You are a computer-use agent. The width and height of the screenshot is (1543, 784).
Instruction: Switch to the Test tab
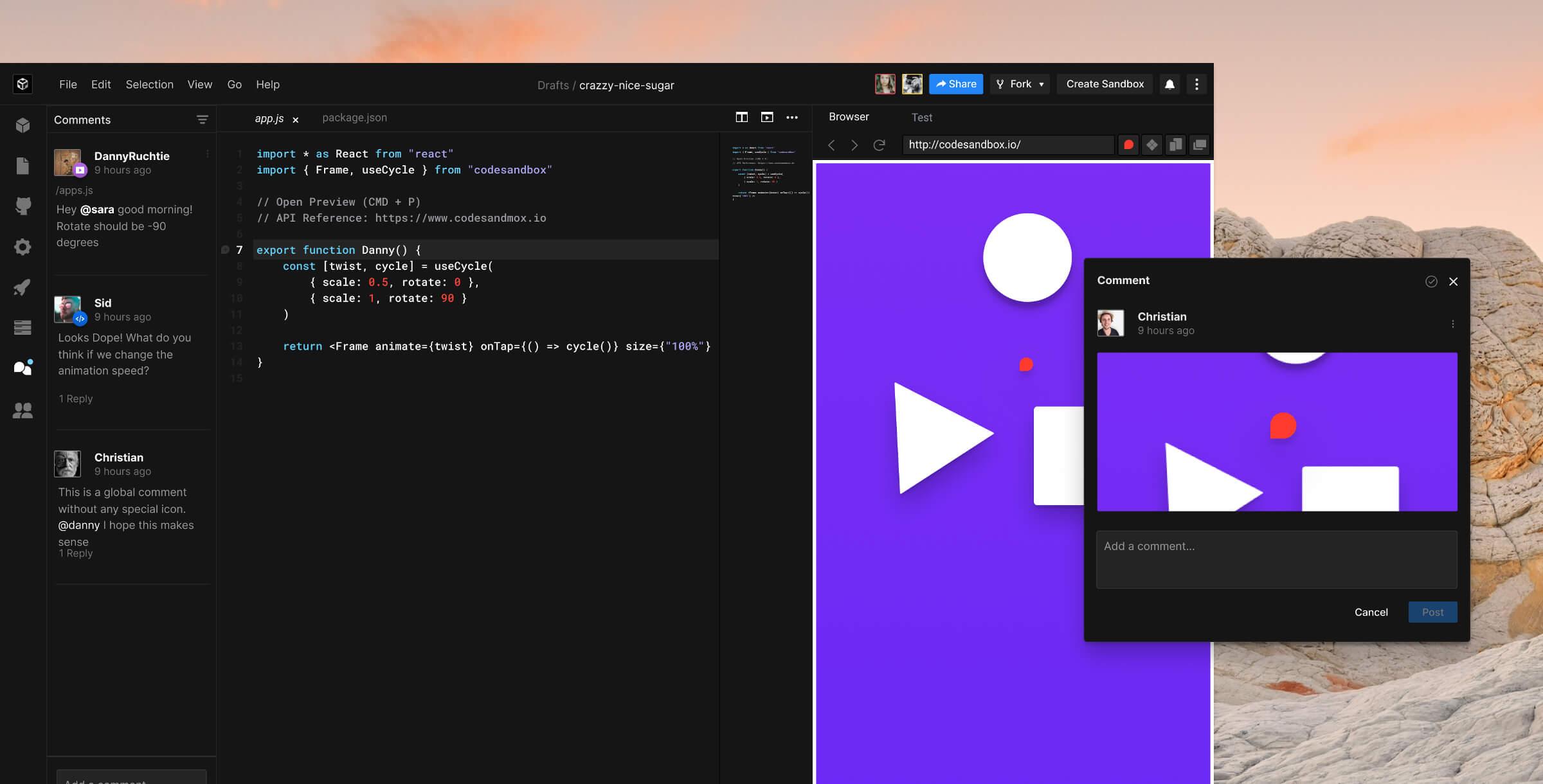pyautogui.click(x=922, y=117)
